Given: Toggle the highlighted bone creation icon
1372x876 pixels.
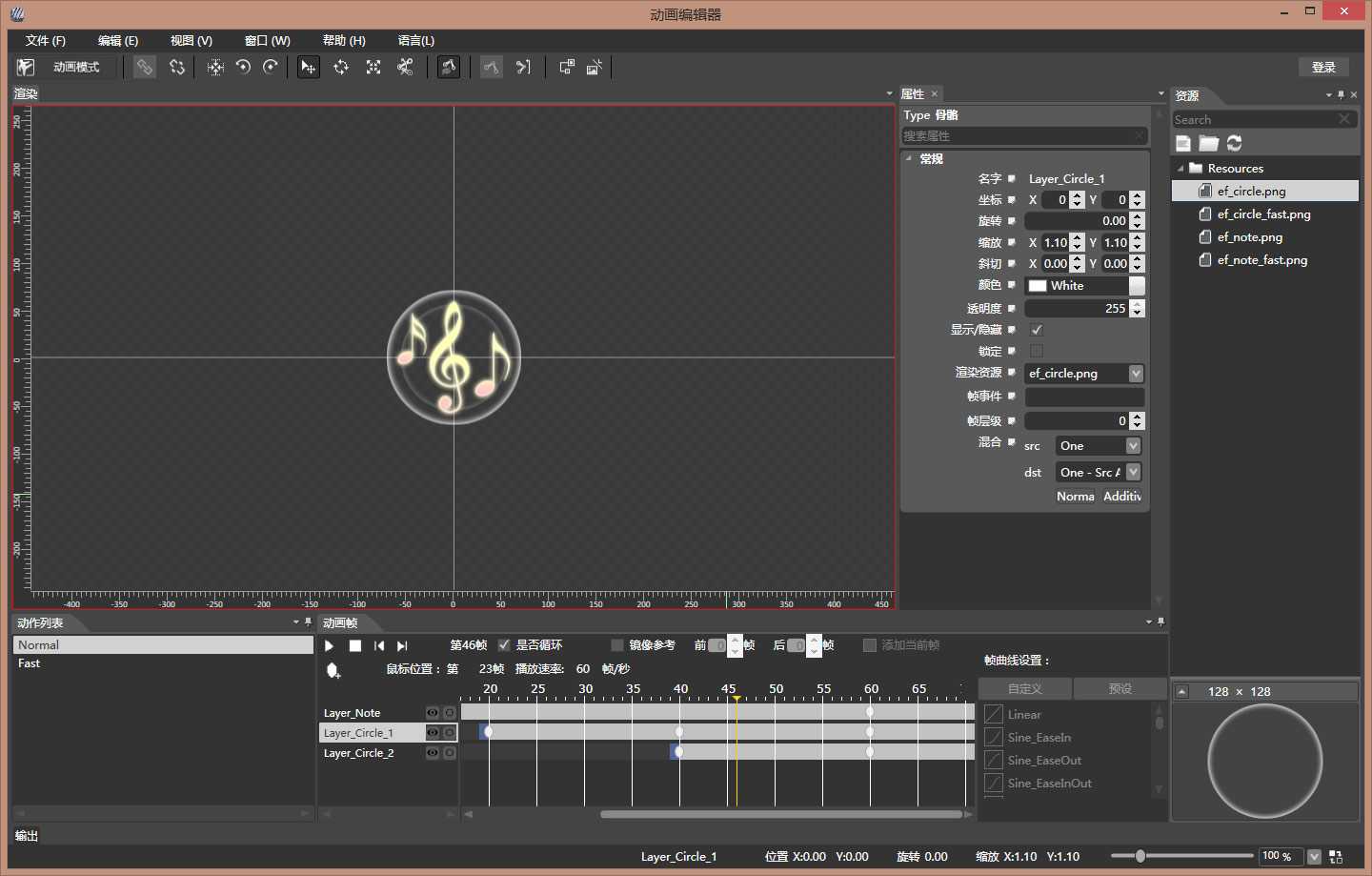Looking at the screenshot, I should click(449, 67).
